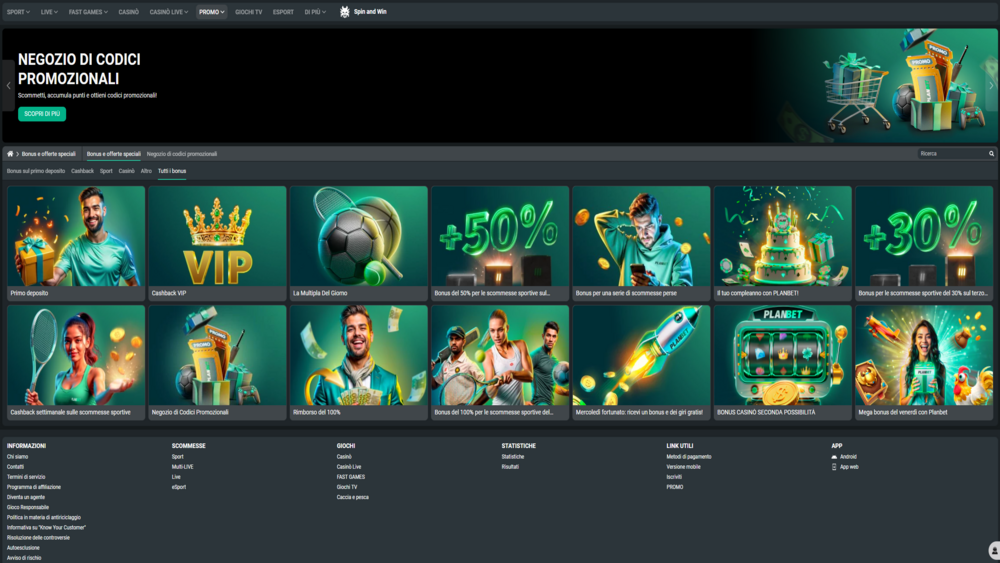Open Mega bonus del venerdì card
The image size is (1000, 563).
pos(924,362)
